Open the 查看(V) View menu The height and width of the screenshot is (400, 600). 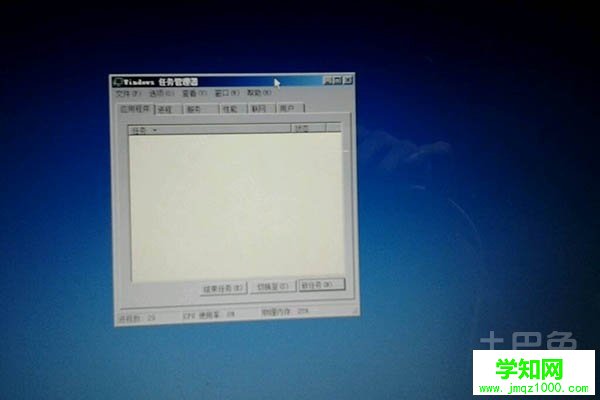coord(194,93)
